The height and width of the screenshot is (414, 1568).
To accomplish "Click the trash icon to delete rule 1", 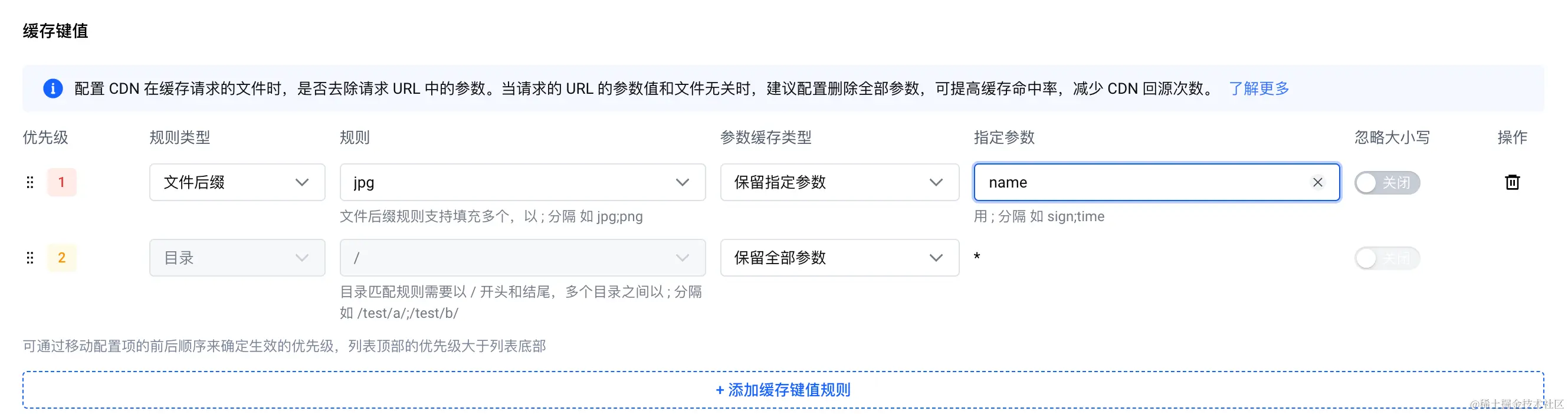I will tap(1512, 182).
